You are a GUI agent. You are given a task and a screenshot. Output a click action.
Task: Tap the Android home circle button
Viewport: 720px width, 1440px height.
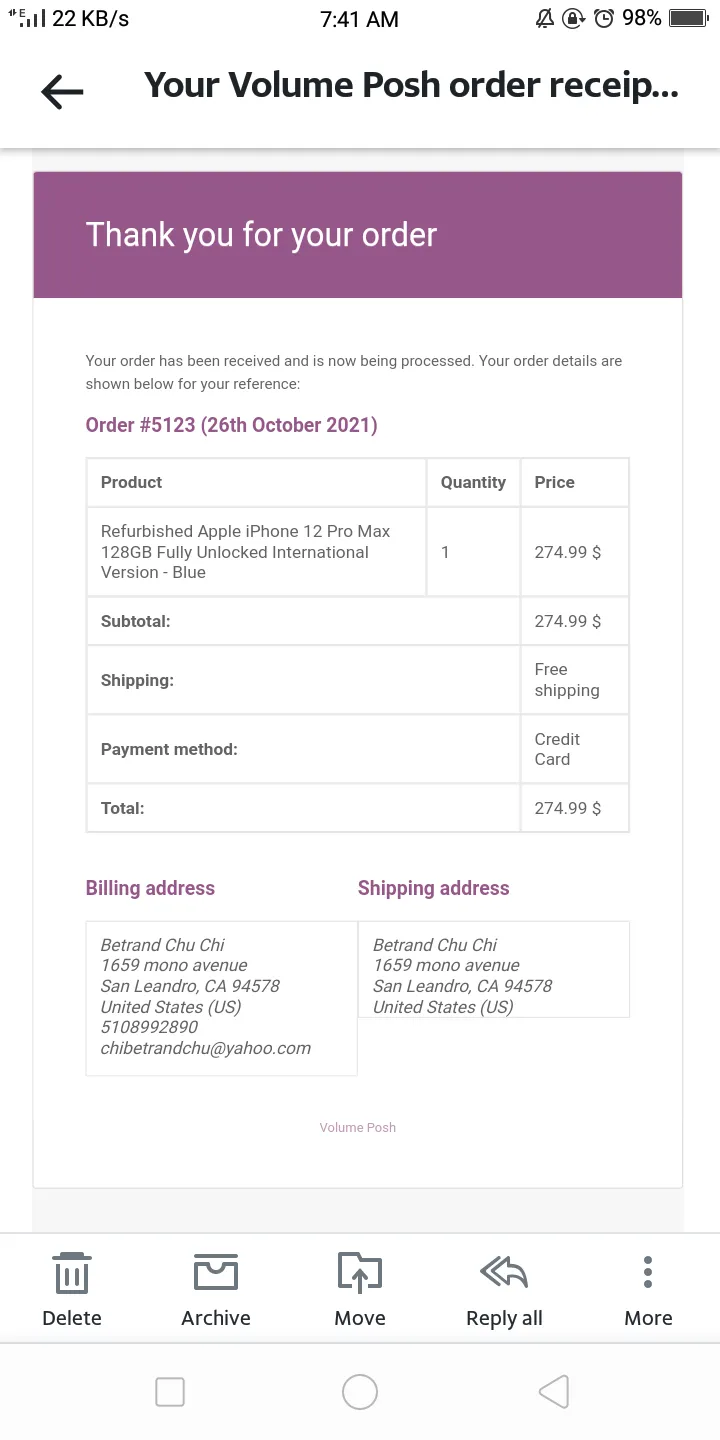coord(360,1392)
